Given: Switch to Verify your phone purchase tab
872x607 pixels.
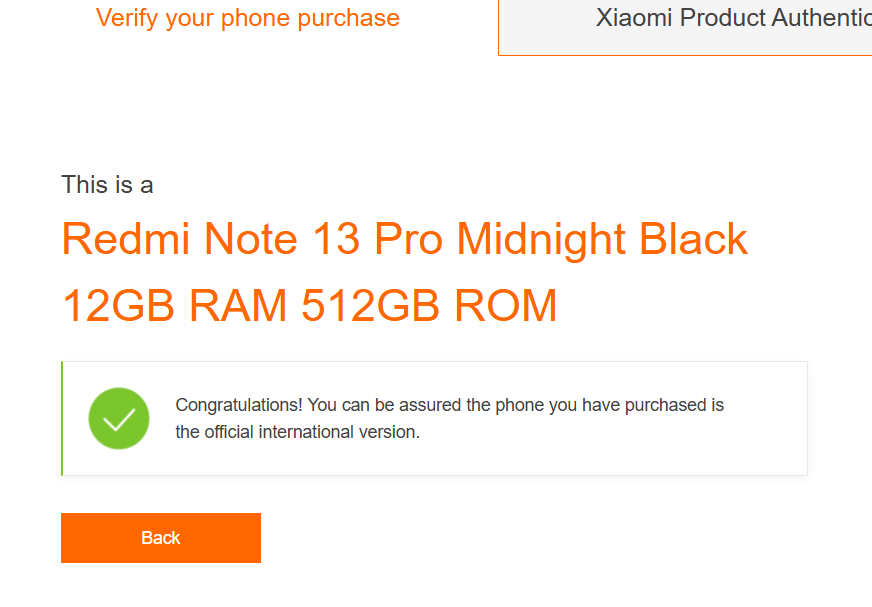Looking at the screenshot, I should (x=247, y=18).
